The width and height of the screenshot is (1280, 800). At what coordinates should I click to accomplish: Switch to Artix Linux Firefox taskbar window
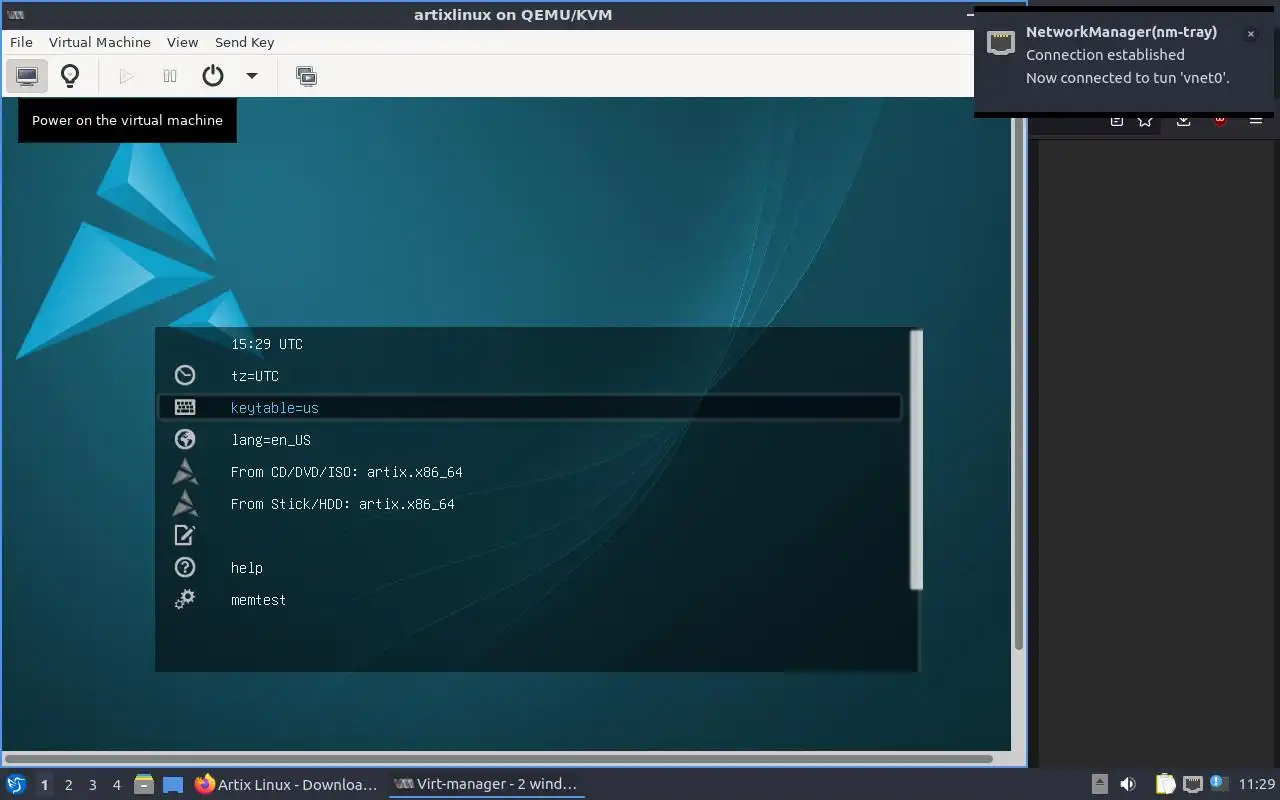tap(286, 785)
